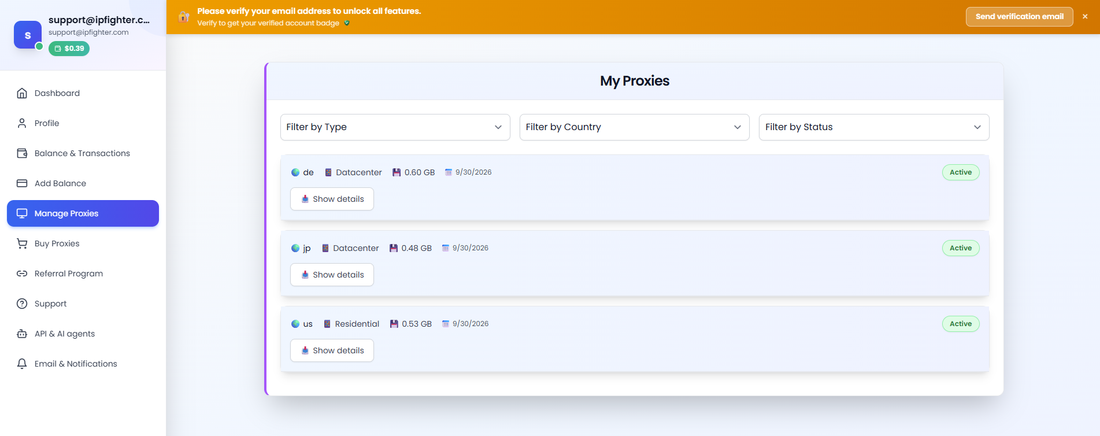Expand Show details for the jp proxy
The height and width of the screenshot is (436, 1100).
point(332,275)
